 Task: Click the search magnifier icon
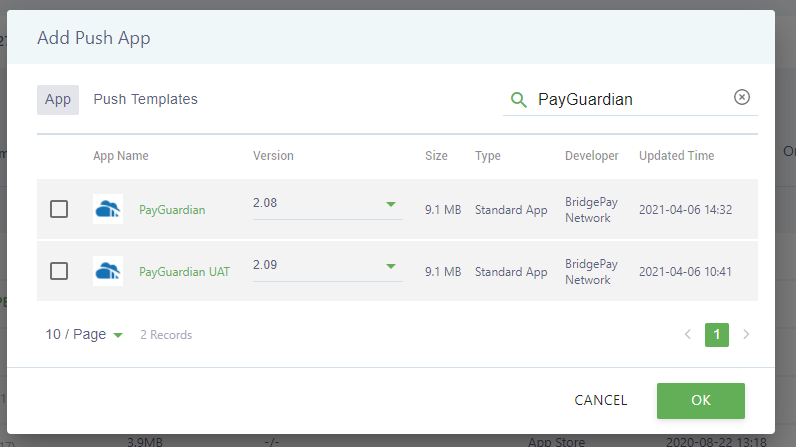point(518,99)
